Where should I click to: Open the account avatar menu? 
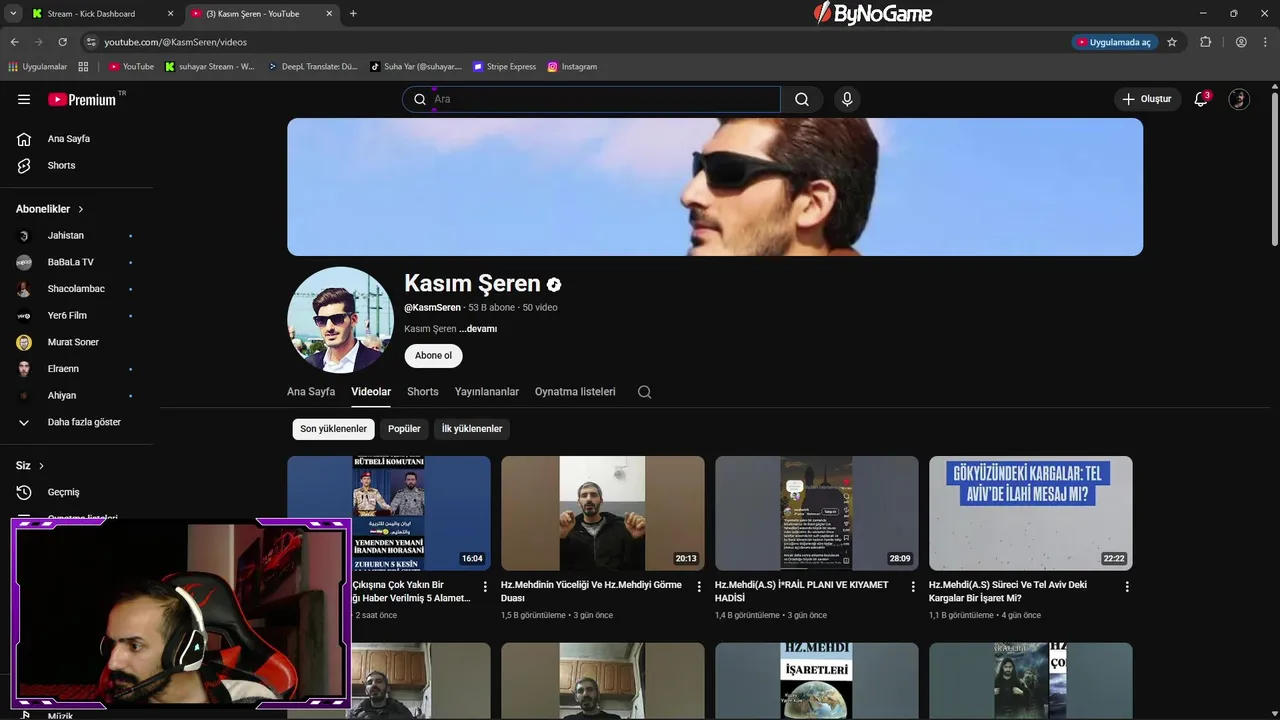point(1239,99)
